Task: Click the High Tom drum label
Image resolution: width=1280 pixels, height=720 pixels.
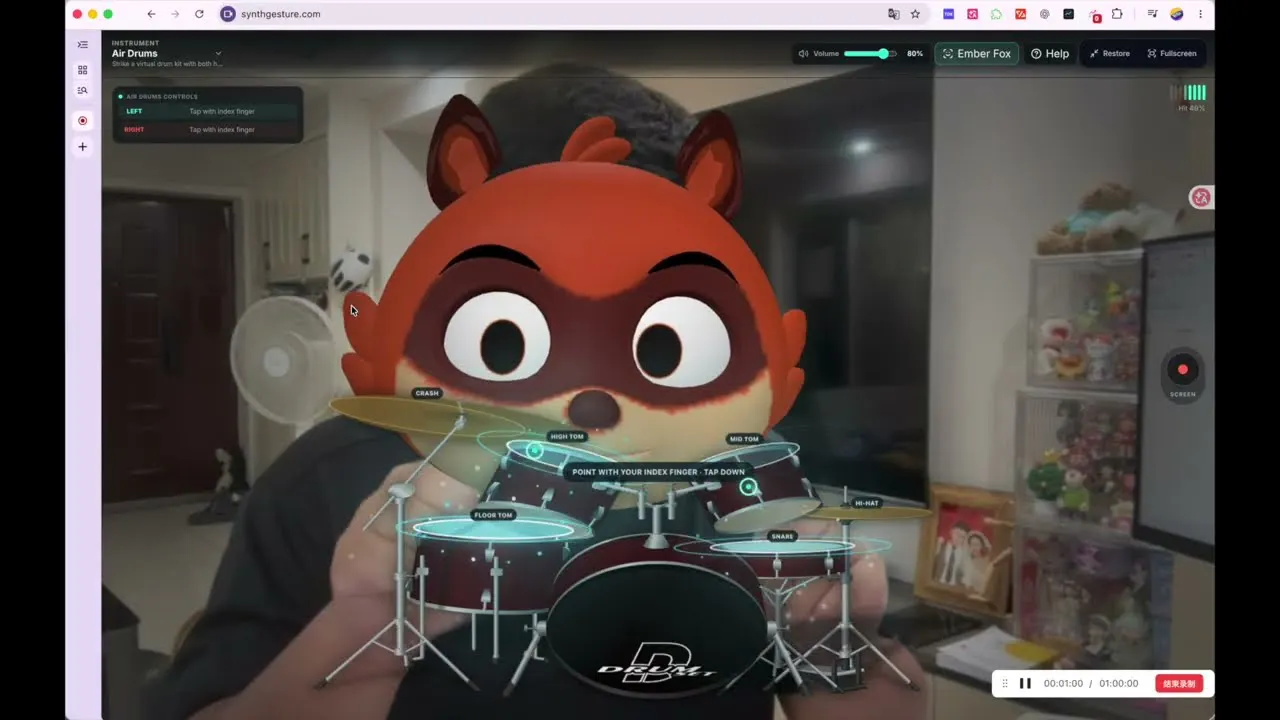Action: tap(567, 437)
